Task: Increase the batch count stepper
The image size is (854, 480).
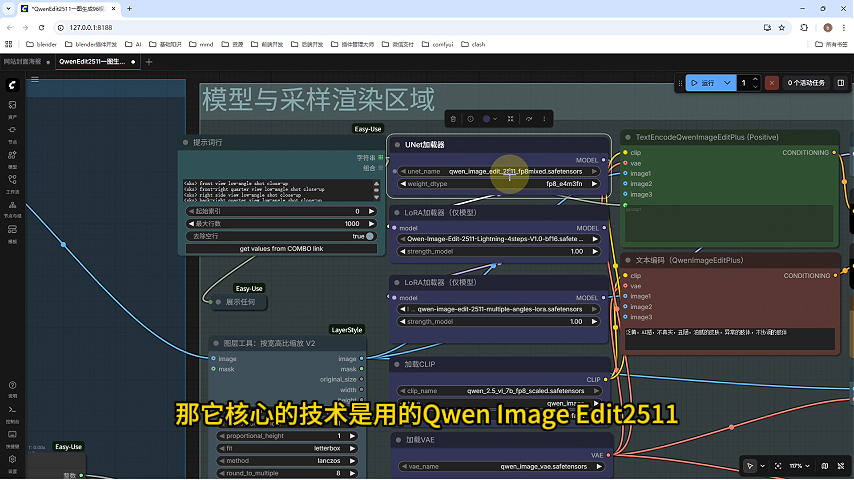Action: pos(755,80)
